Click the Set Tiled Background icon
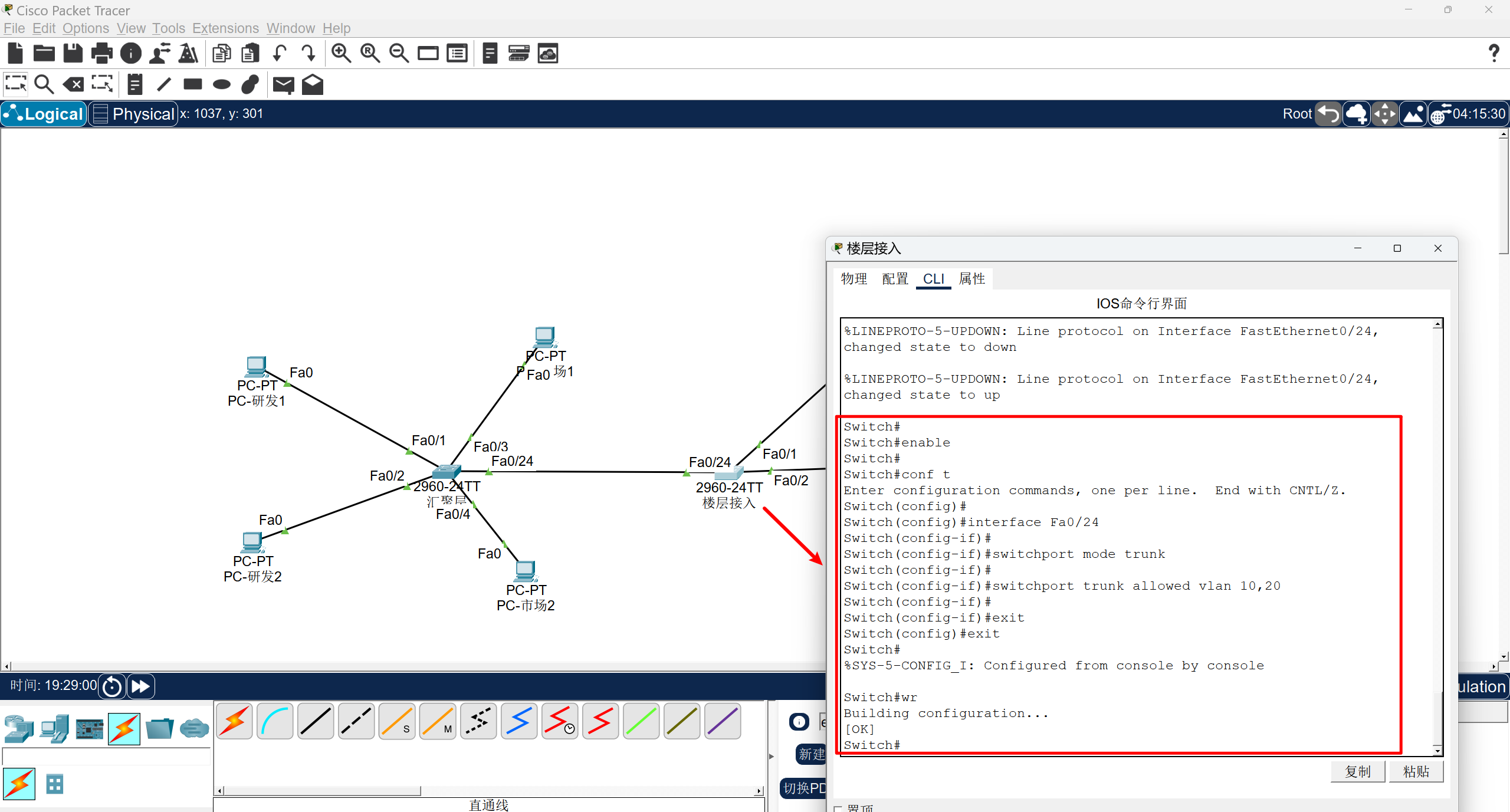The height and width of the screenshot is (812, 1510). pyautogui.click(x=1413, y=114)
